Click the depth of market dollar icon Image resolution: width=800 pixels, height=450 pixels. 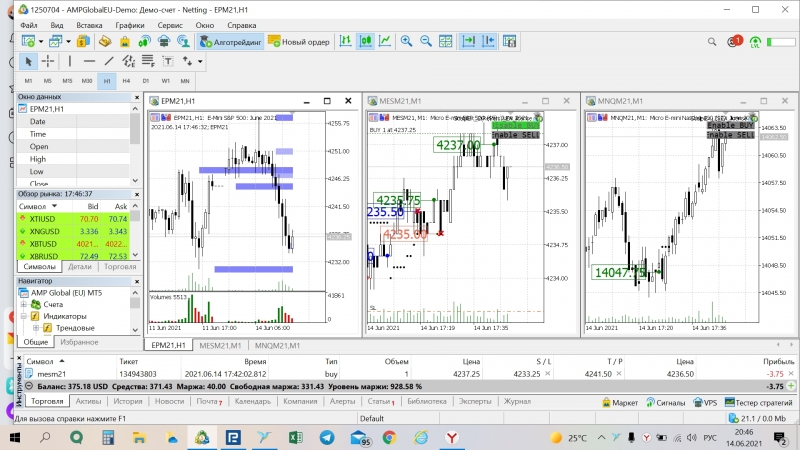click(x=83, y=42)
